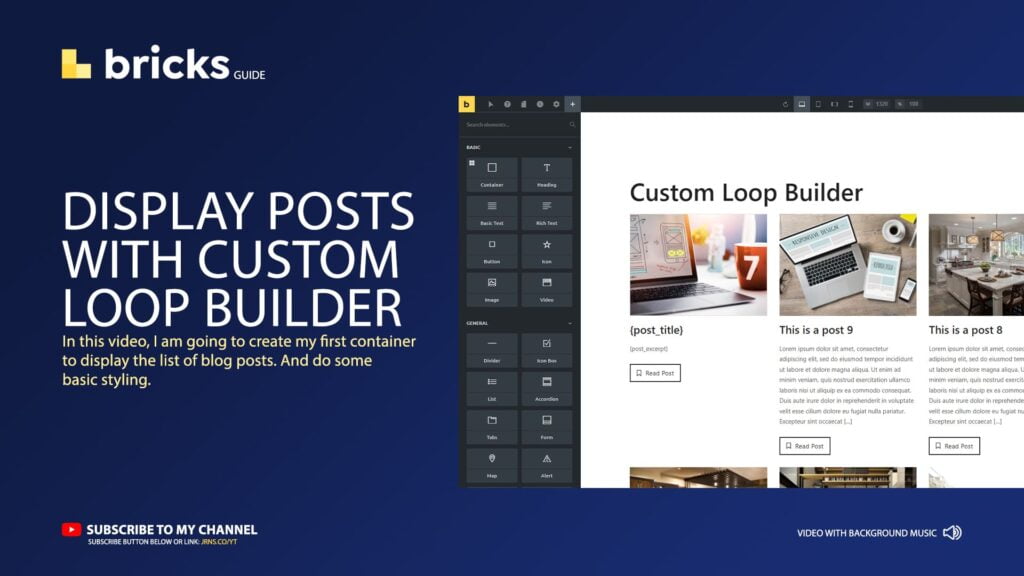
Task: Add a Video element
Action: 547,290
